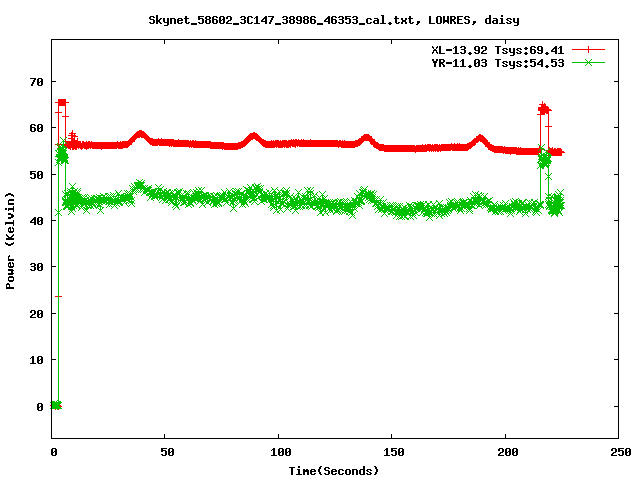Viewport: 640px width, 480px height.
Task: Click y-axis tick label 10
Action: [x=36, y=360]
